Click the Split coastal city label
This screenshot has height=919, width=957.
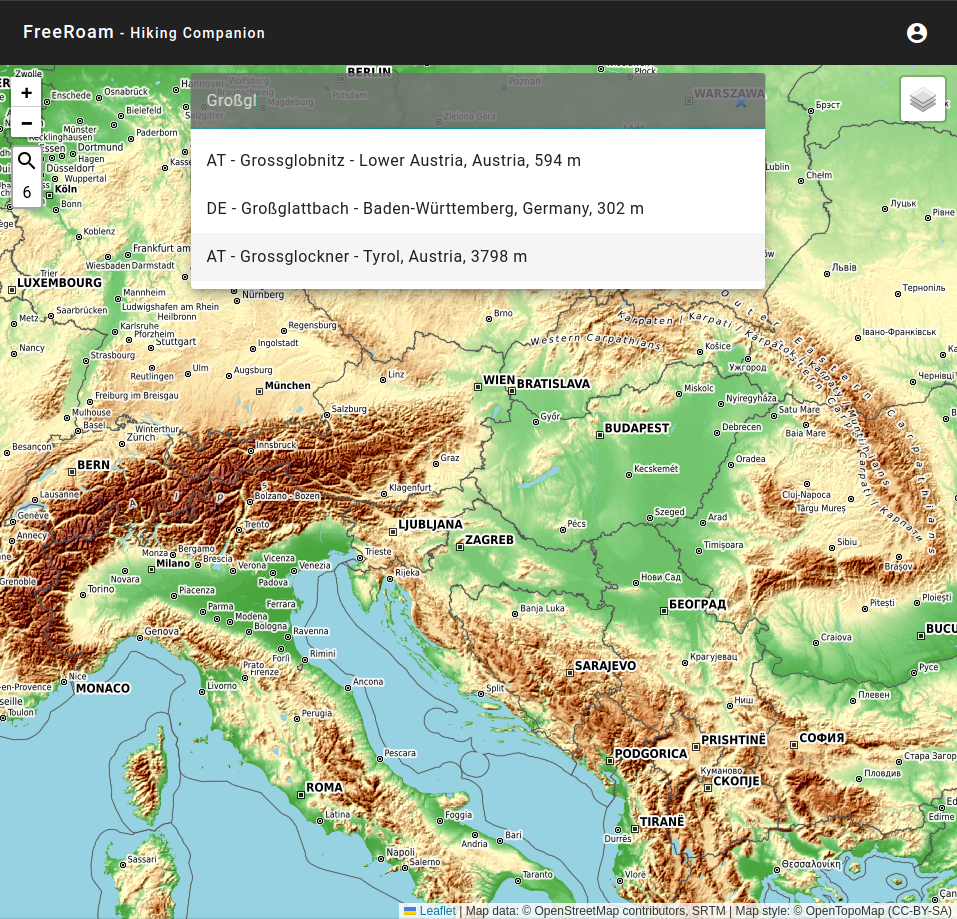(495, 688)
